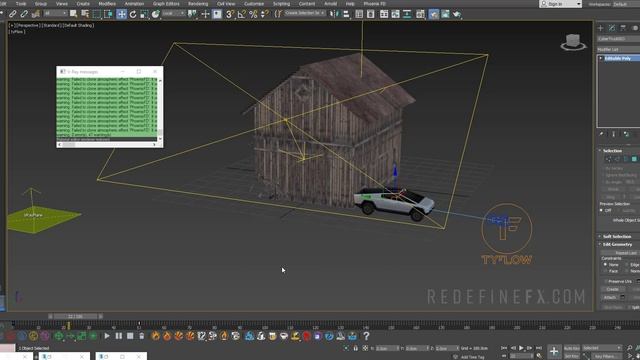The width and height of the screenshot is (640, 360).
Task: Toggle the Spinner Snap icon
Action: pos(264,14)
